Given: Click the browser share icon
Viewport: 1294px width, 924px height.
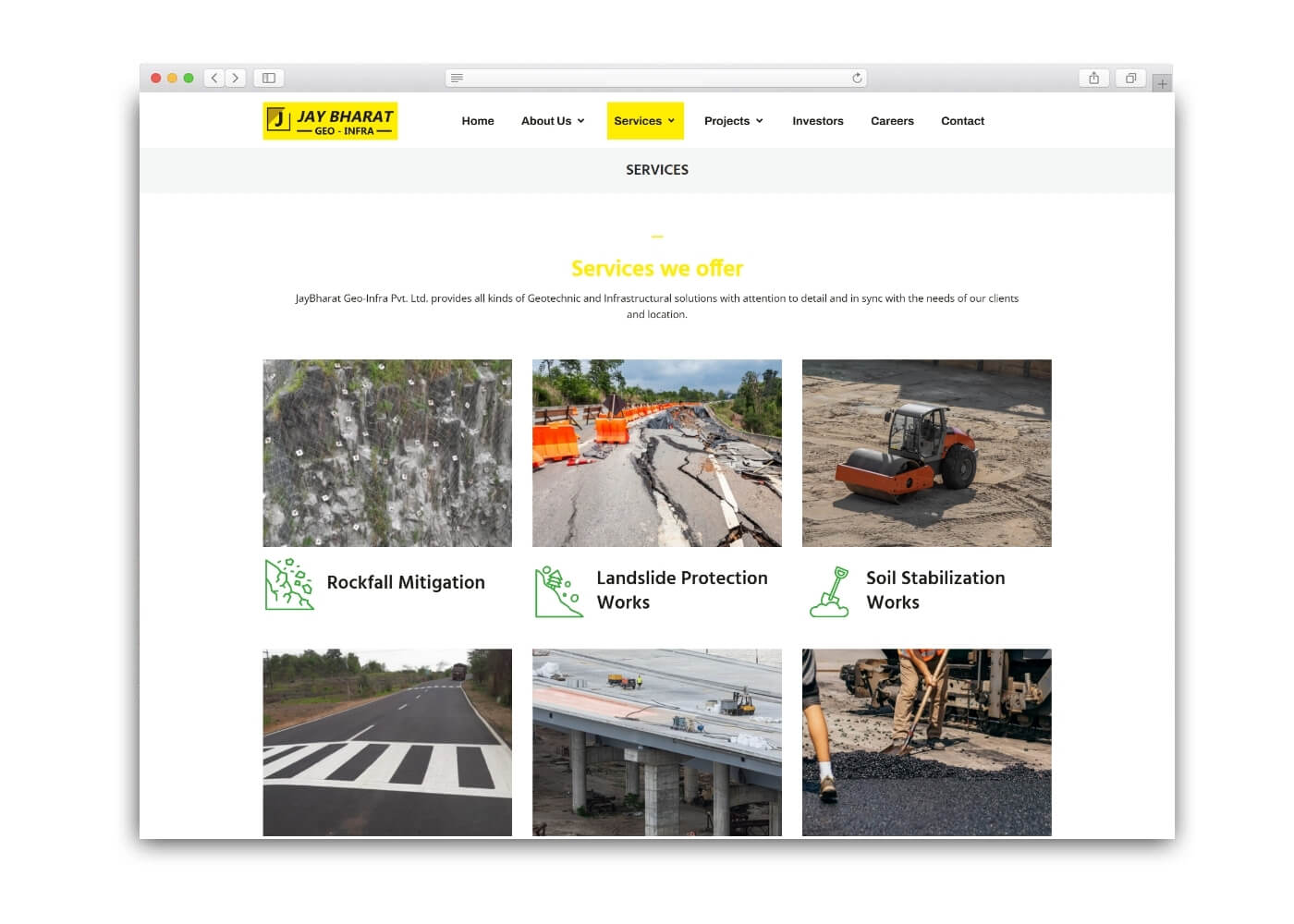Looking at the screenshot, I should (x=1094, y=79).
